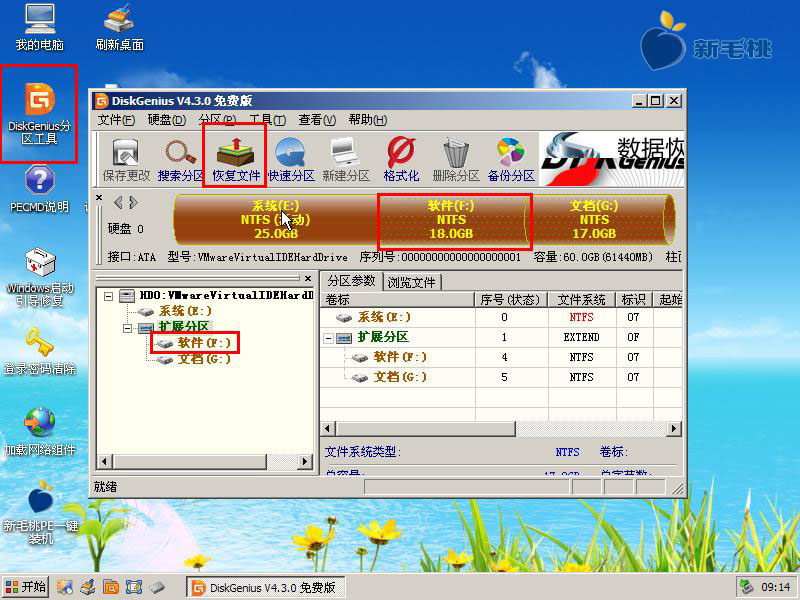Screen dimensions: 800x600
Task: Switch to the 浏览文件 tab
Action: pyautogui.click(x=412, y=282)
